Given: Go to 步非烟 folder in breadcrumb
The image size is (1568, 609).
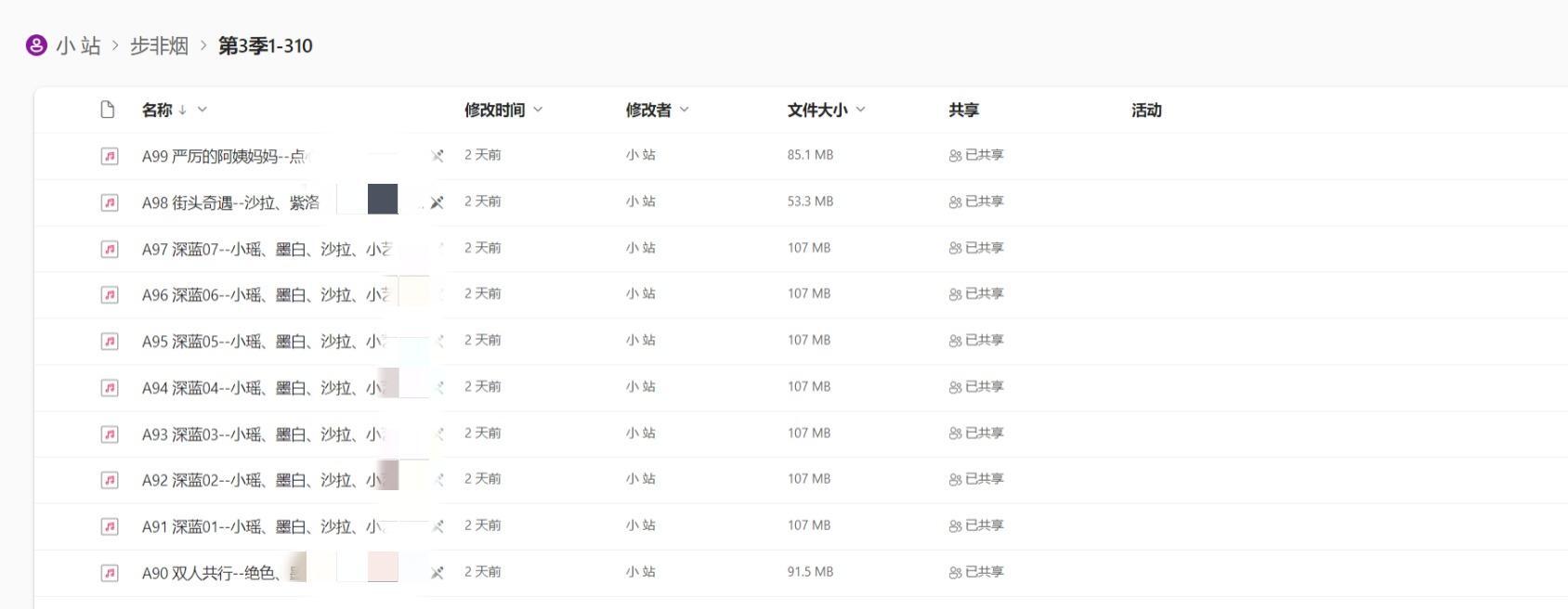Looking at the screenshot, I should click(x=159, y=45).
